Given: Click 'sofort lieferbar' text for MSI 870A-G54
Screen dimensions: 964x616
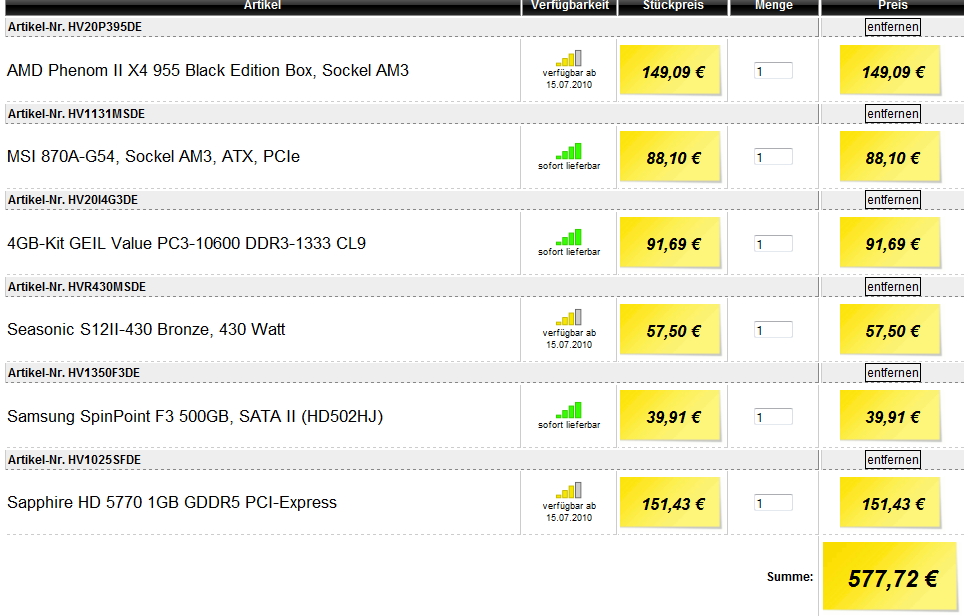Looking at the screenshot, I should (569, 166).
